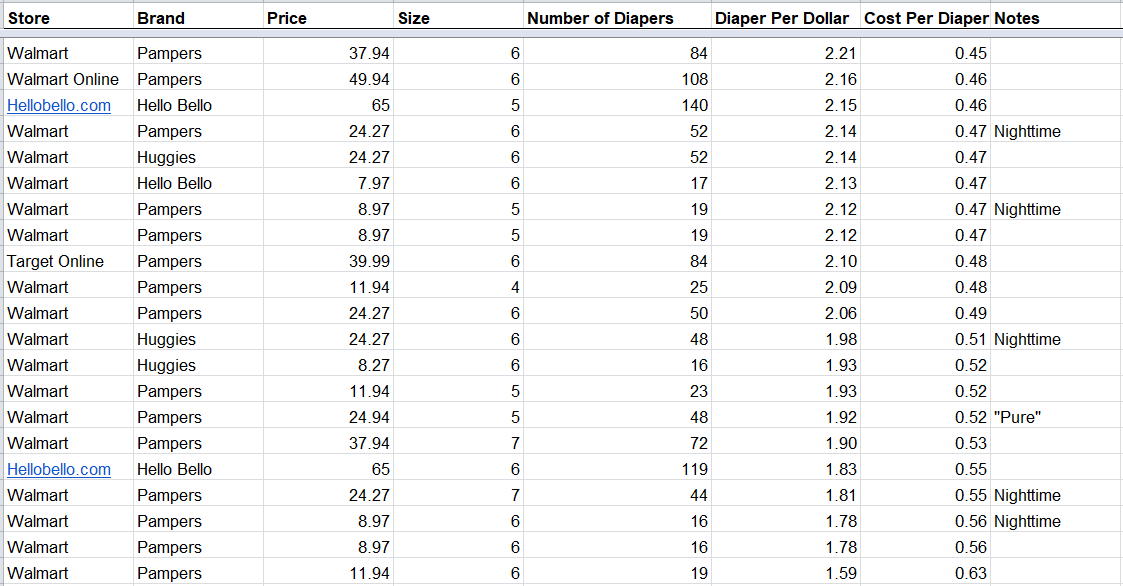Screen dimensions: 1123x586
Task: Click Diaper Per Dollar value 2.16
Action: [x=841, y=79]
